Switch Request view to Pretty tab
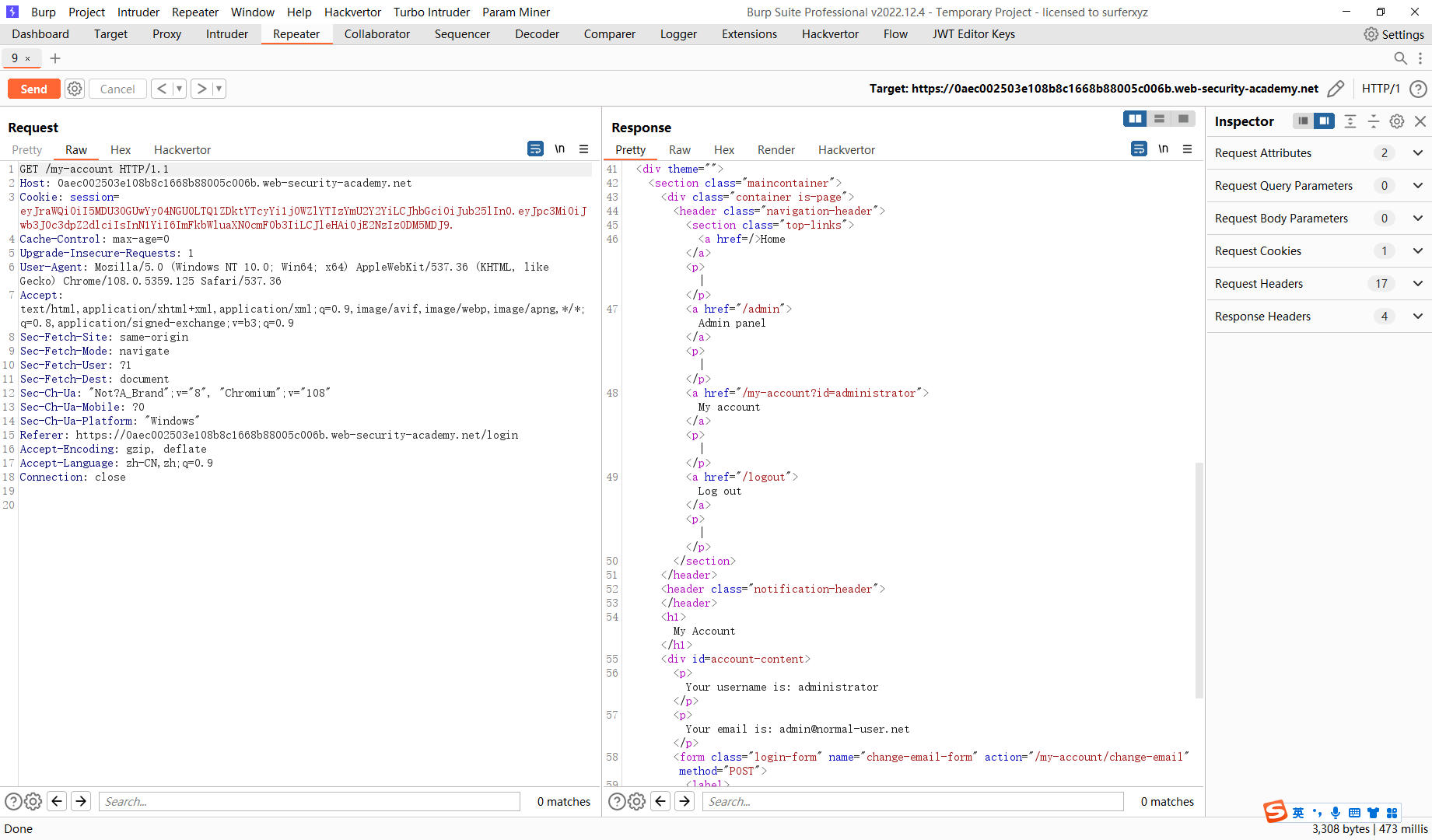Viewport: 1432px width, 840px height. (27, 150)
